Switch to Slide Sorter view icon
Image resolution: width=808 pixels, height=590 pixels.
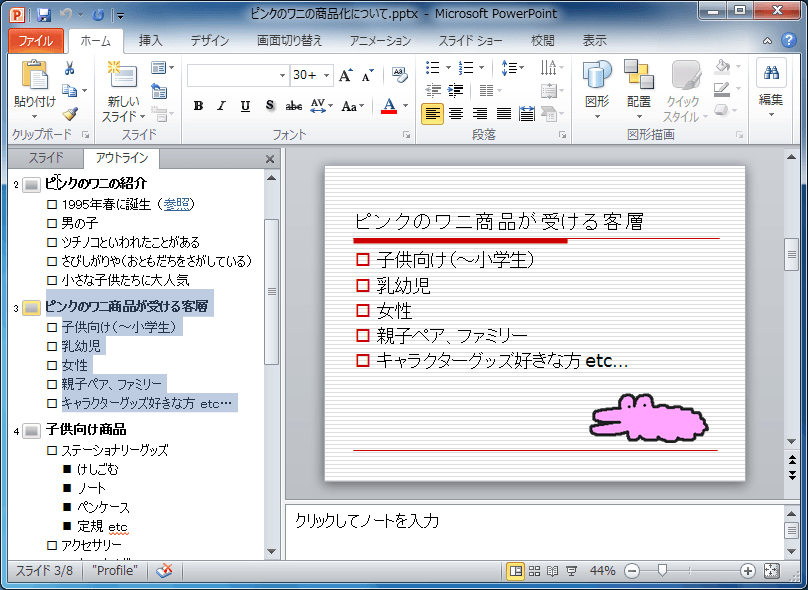click(534, 570)
